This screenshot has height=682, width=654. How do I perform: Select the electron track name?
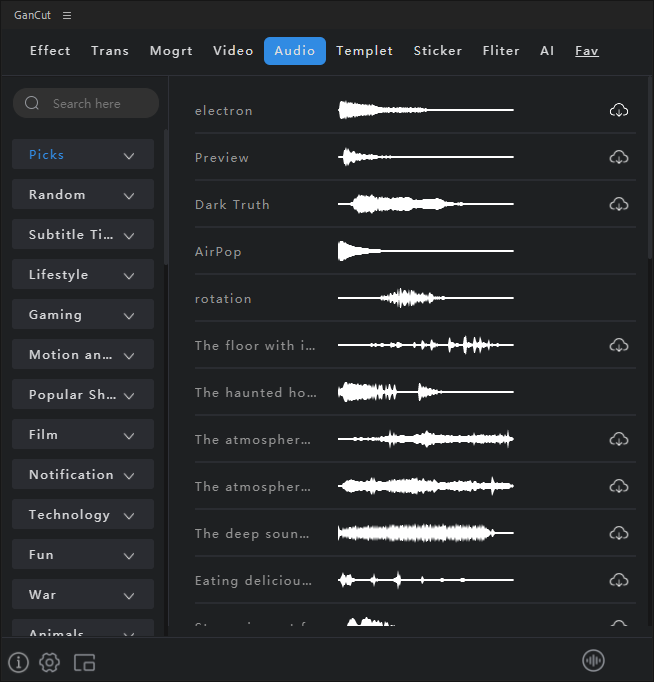[224, 111]
